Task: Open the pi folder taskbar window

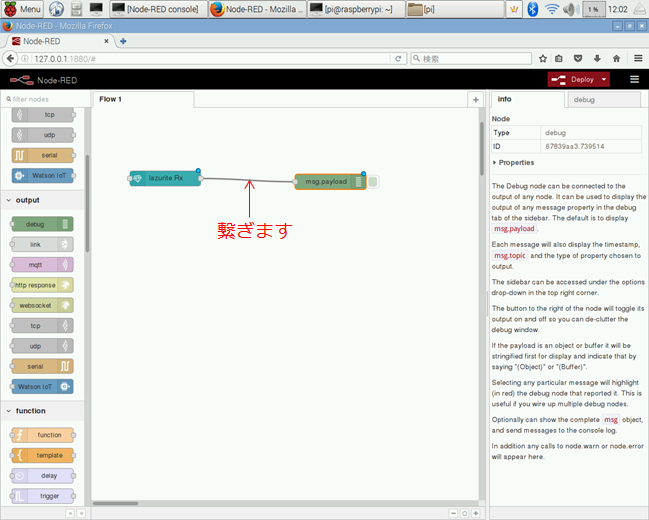Action: click(455, 9)
